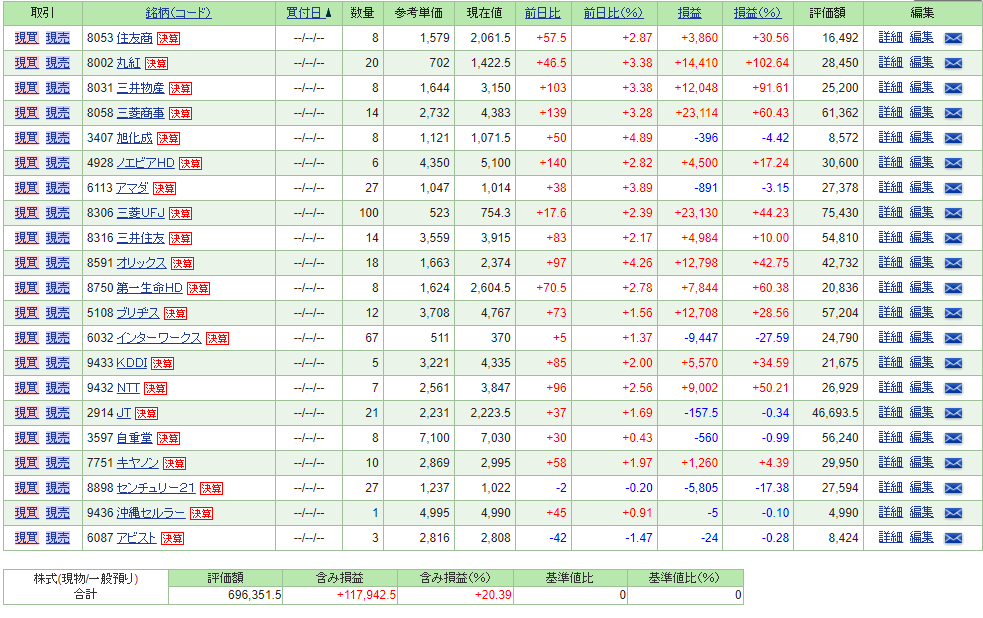The image size is (983, 618).
Task: Click the mail icon in 自重堂 row
Action: 953,438
